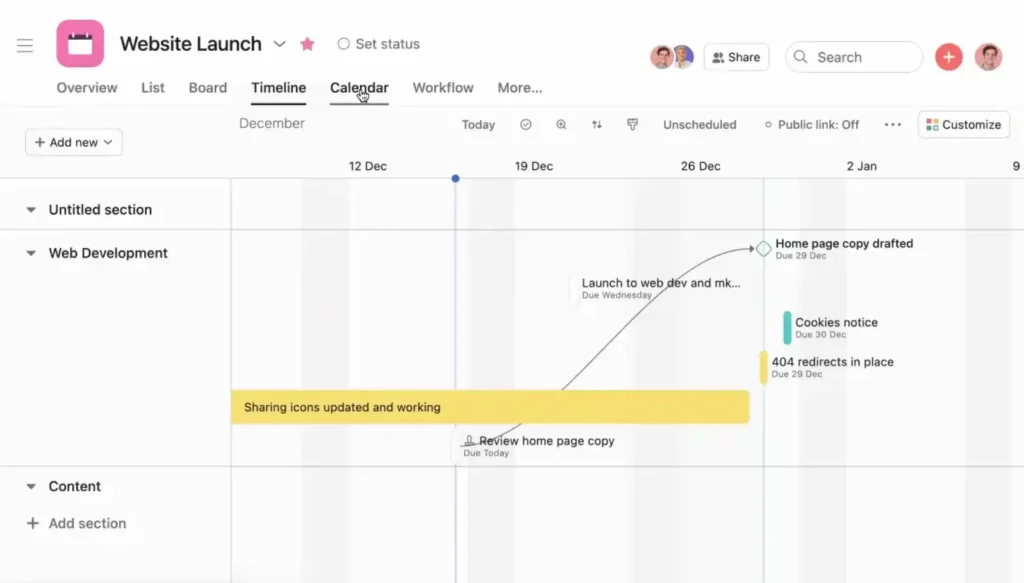Click the Home page copy drafted milestone diamond
Screen dimensions: 1024x583
pos(763,248)
